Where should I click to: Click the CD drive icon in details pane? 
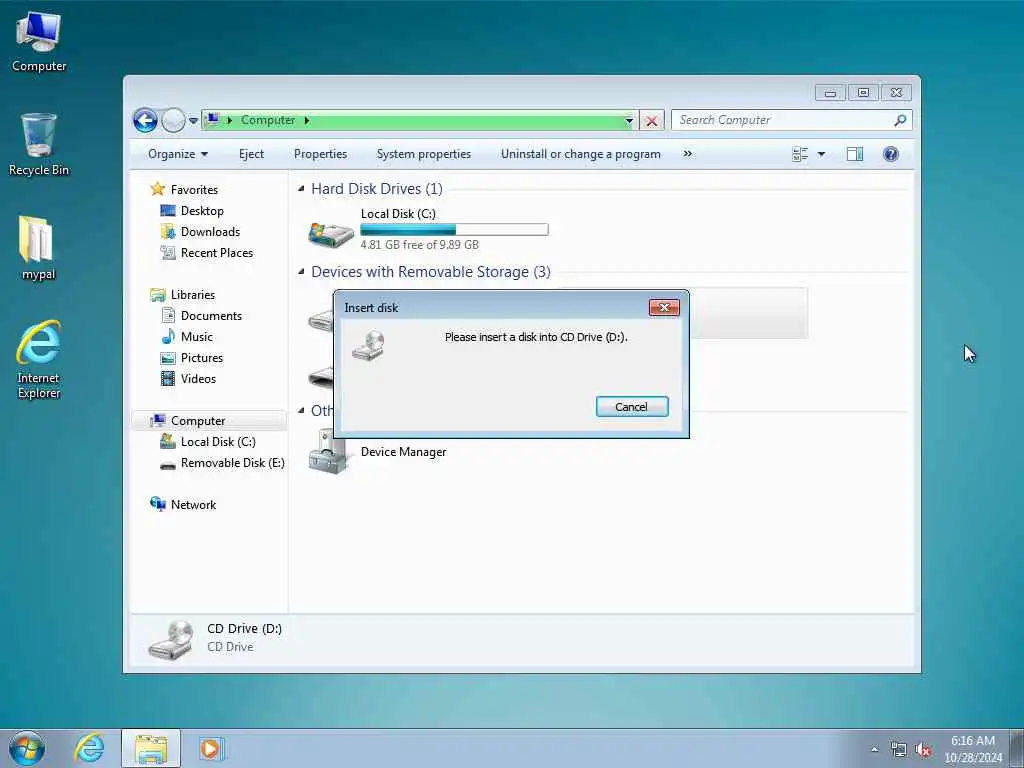[x=171, y=641]
